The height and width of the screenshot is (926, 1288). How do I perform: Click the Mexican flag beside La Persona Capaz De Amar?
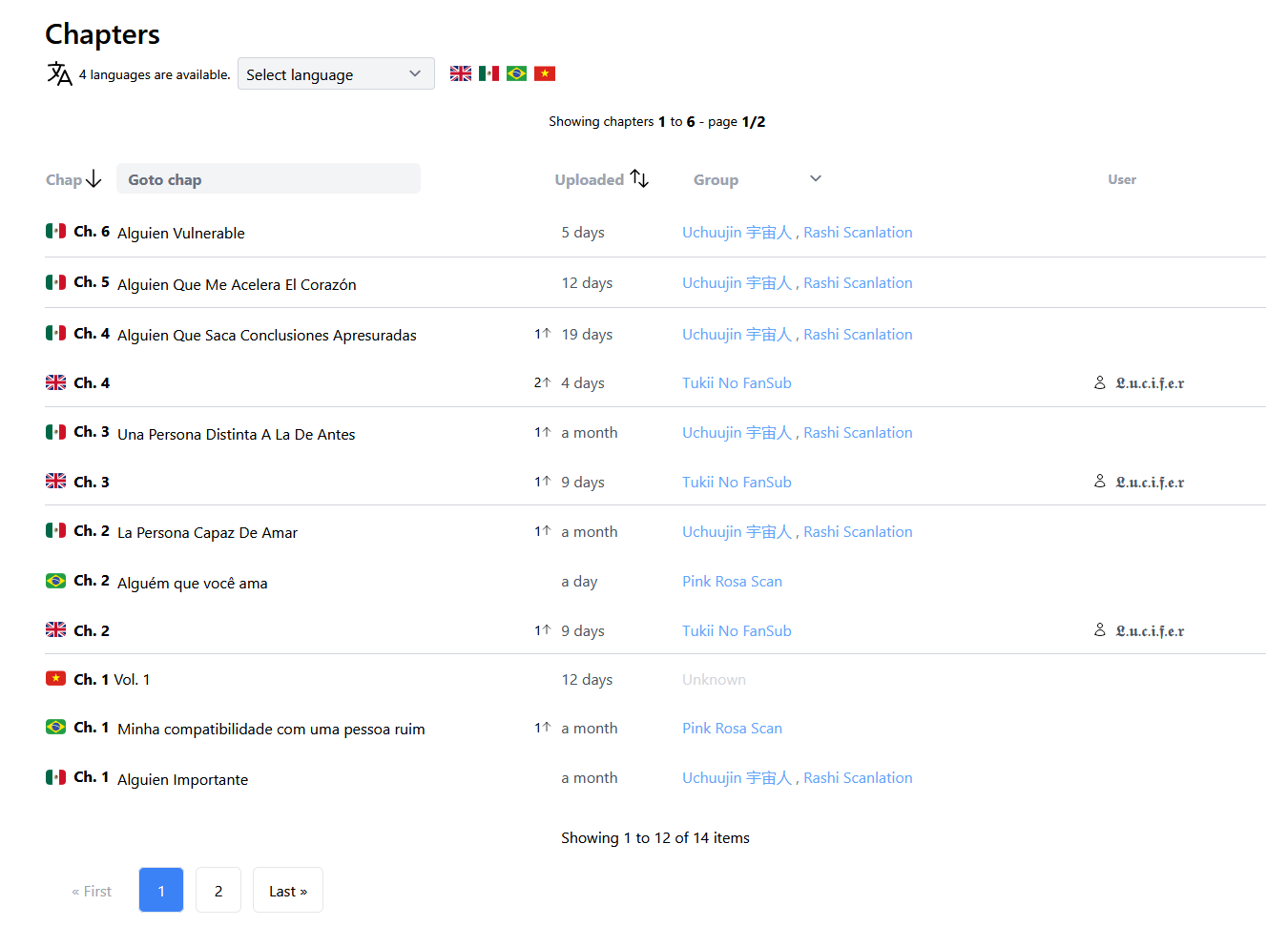click(55, 530)
